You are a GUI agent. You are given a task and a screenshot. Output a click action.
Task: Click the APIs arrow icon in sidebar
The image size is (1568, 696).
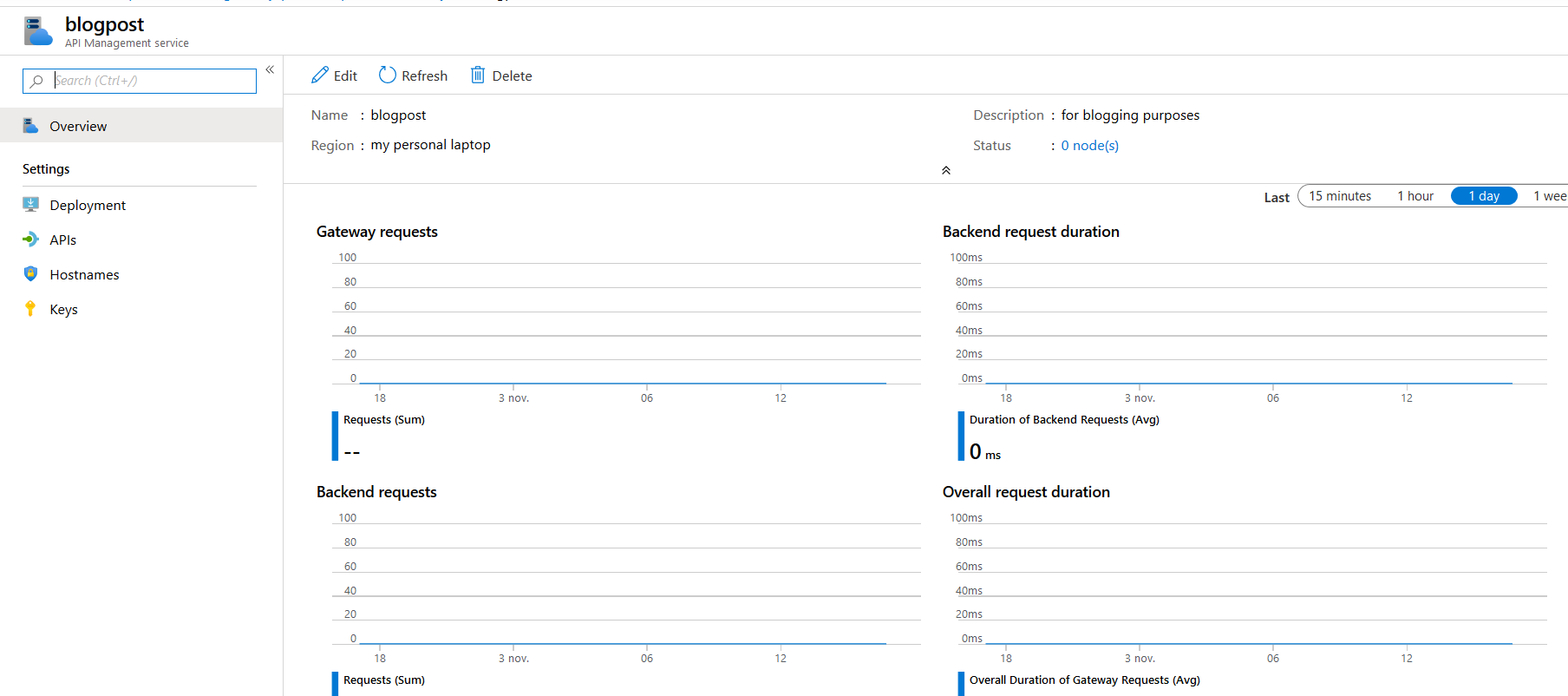coord(31,240)
